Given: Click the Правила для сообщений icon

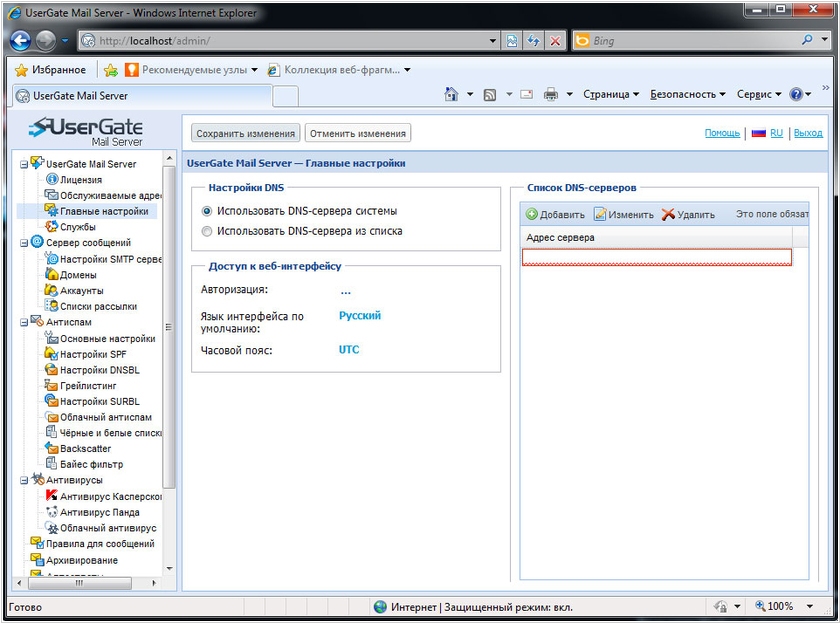Looking at the screenshot, I should click(x=37, y=543).
